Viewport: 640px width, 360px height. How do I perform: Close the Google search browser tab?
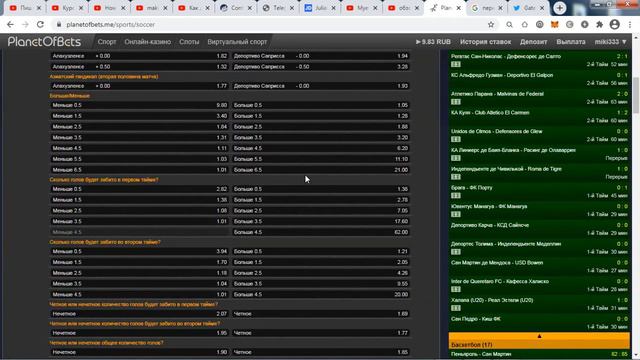pos(500,8)
